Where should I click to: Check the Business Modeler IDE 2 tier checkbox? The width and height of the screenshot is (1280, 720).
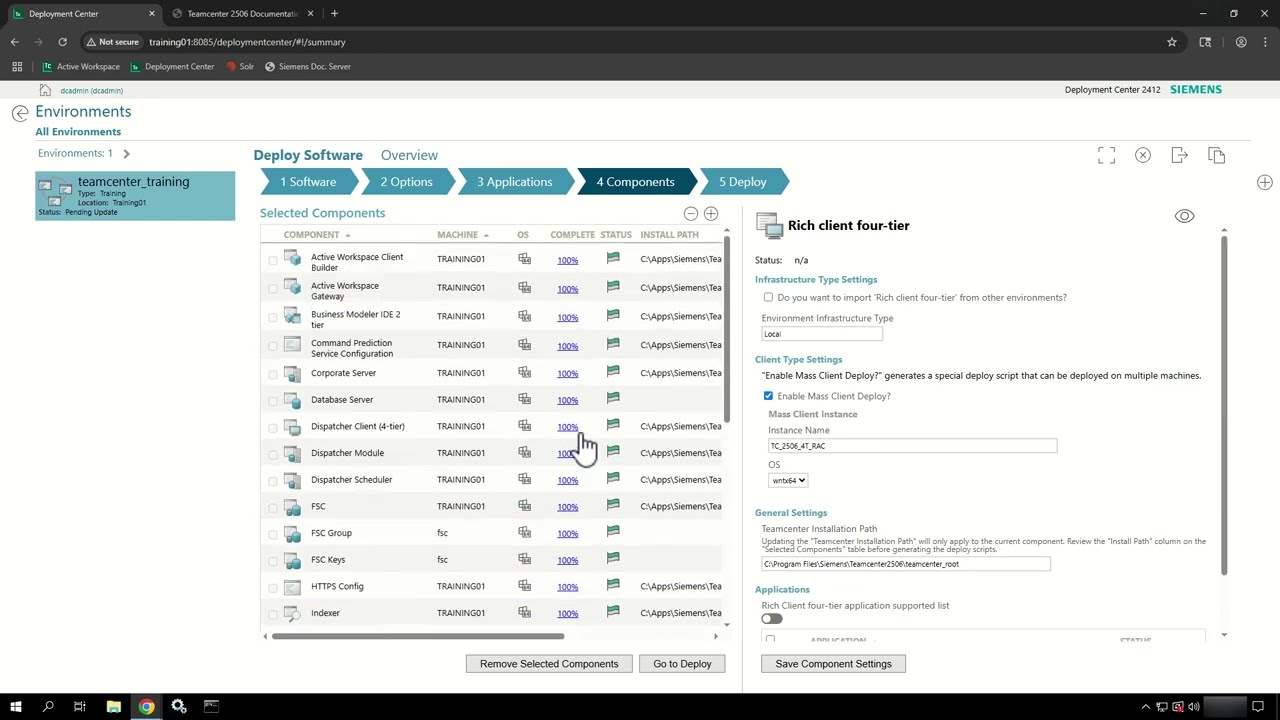[273, 317]
